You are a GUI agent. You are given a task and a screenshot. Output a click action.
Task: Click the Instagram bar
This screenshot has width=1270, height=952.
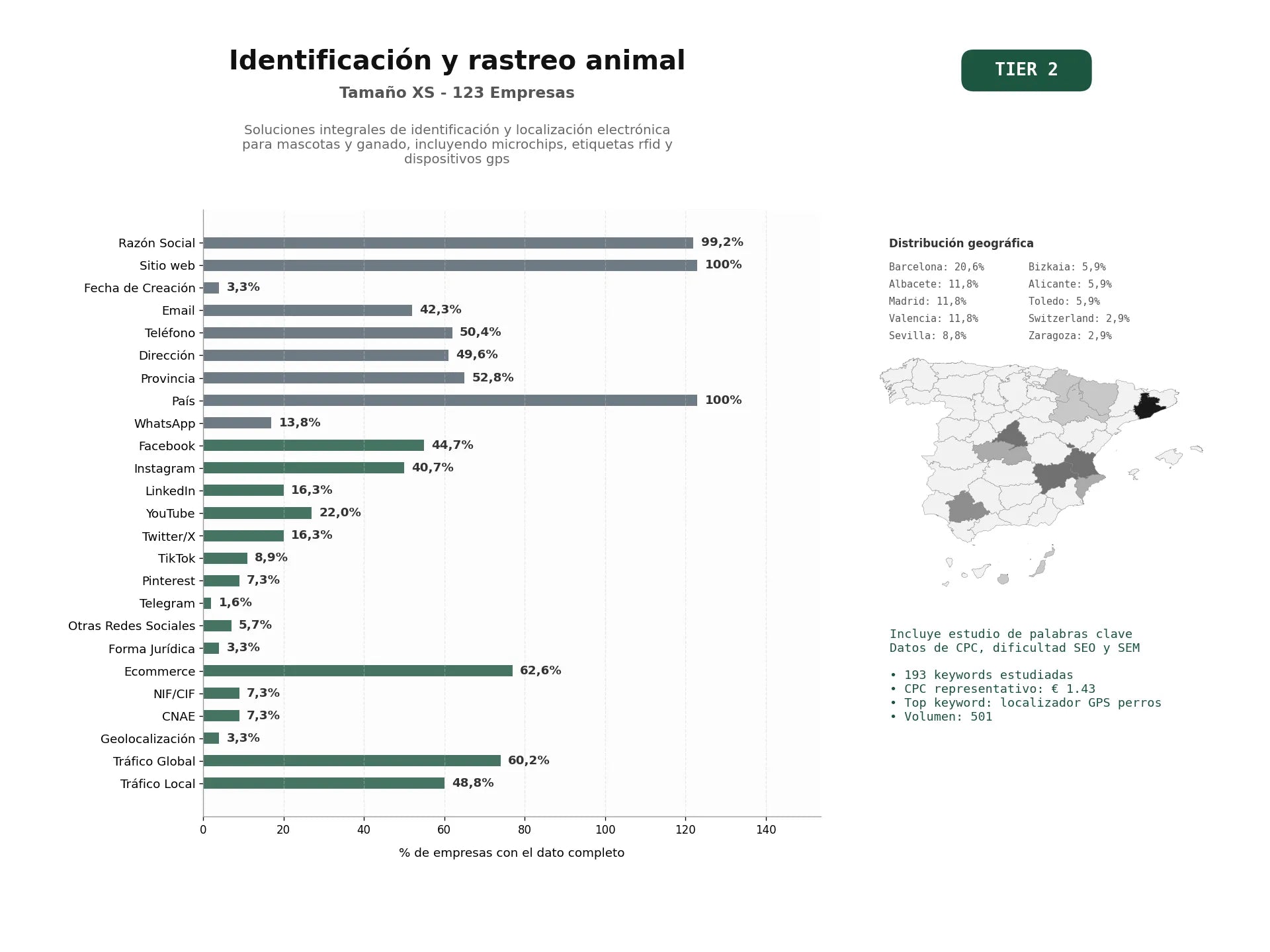click(x=304, y=468)
